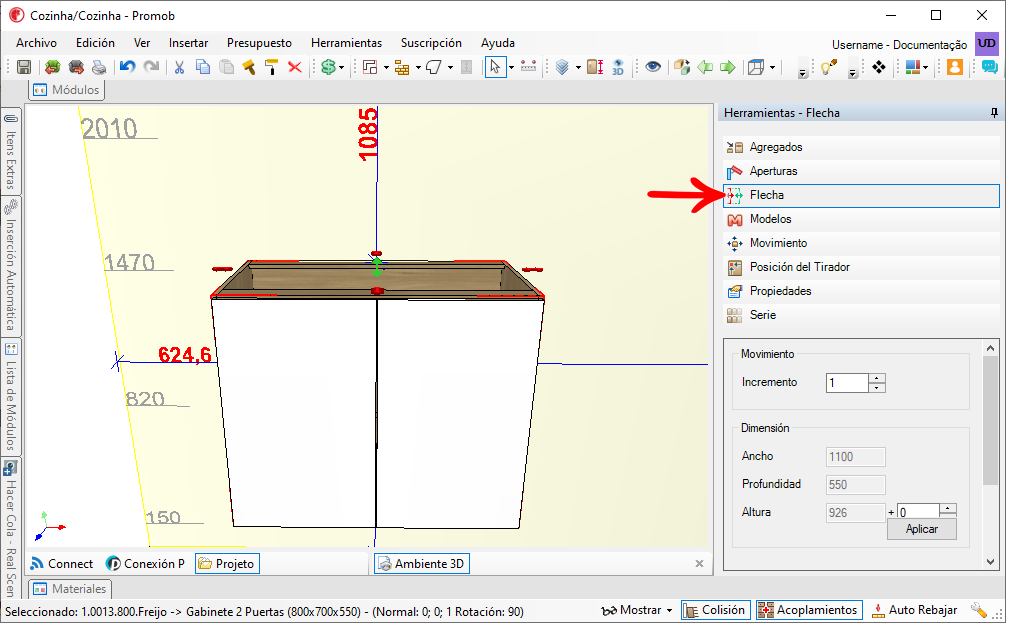The width and height of the screenshot is (1012, 636).
Task: Click the Aplicar button
Action: point(922,529)
